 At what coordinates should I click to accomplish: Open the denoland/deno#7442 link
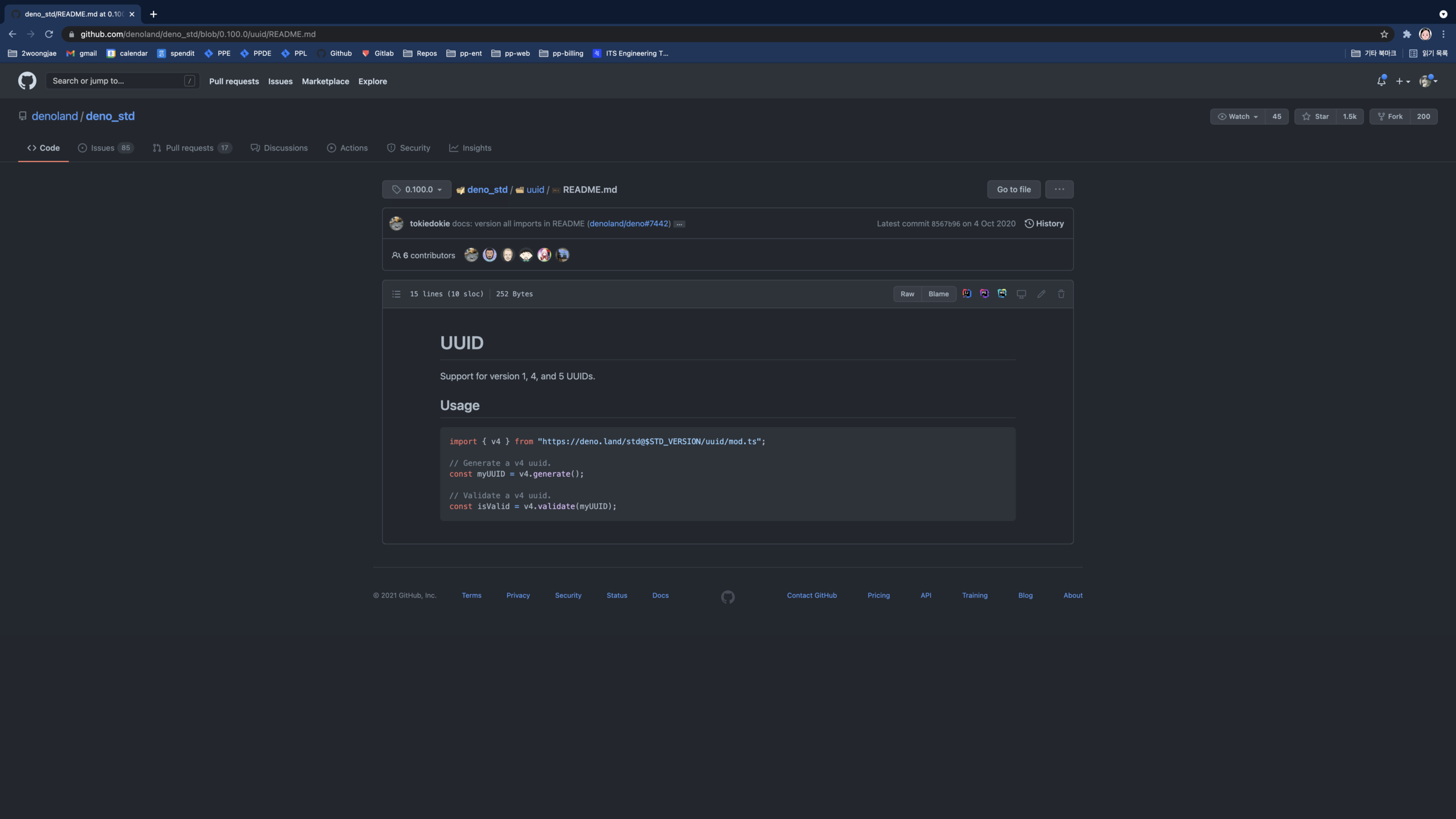[629, 224]
